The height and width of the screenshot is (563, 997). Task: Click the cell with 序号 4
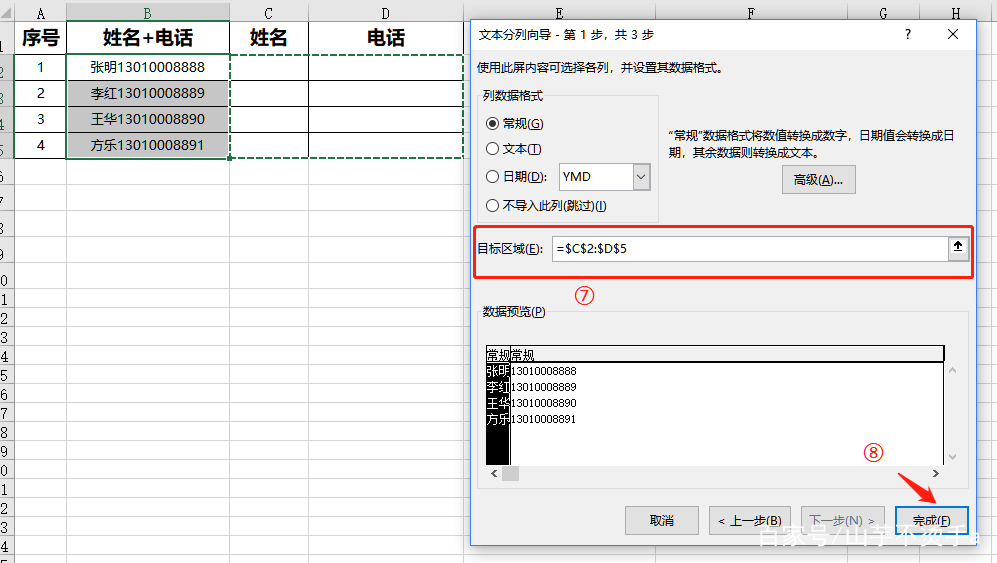click(41, 146)
